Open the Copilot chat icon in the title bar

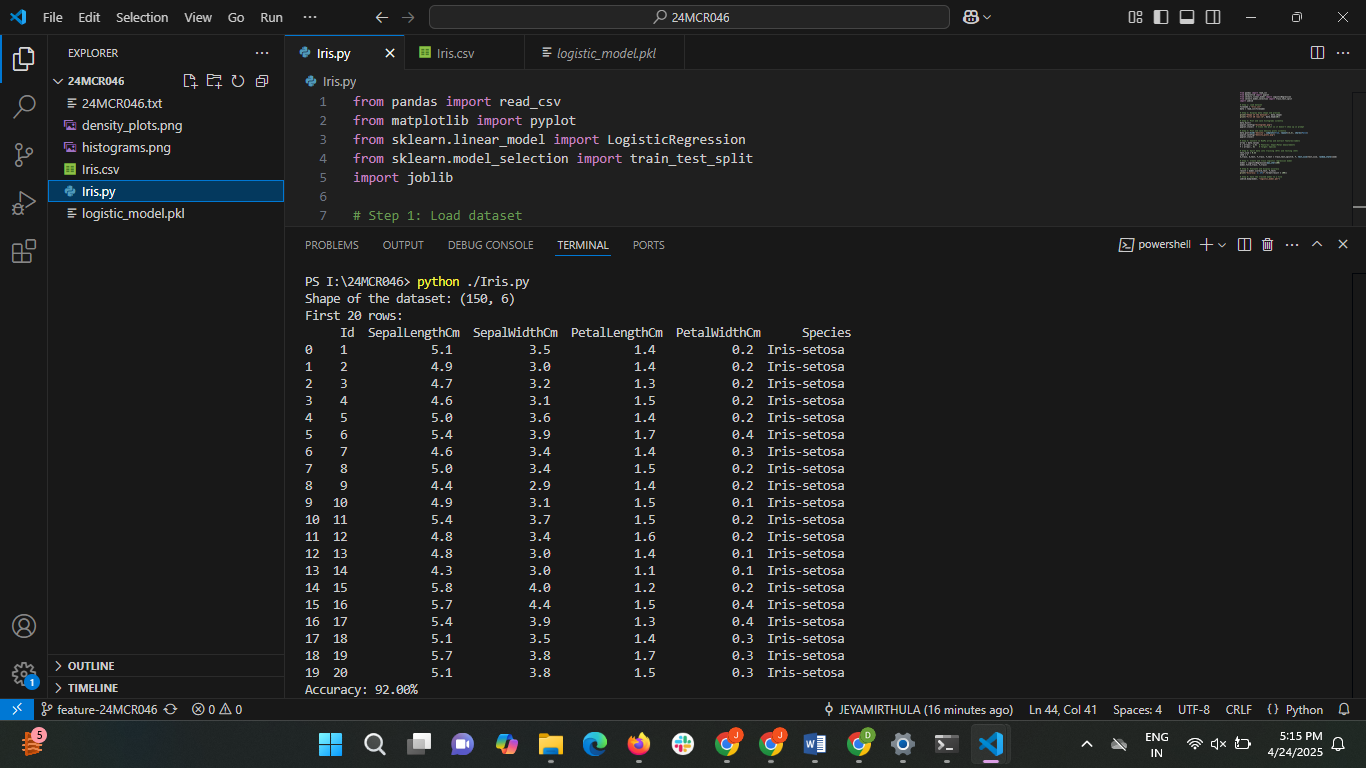[970, 17]
